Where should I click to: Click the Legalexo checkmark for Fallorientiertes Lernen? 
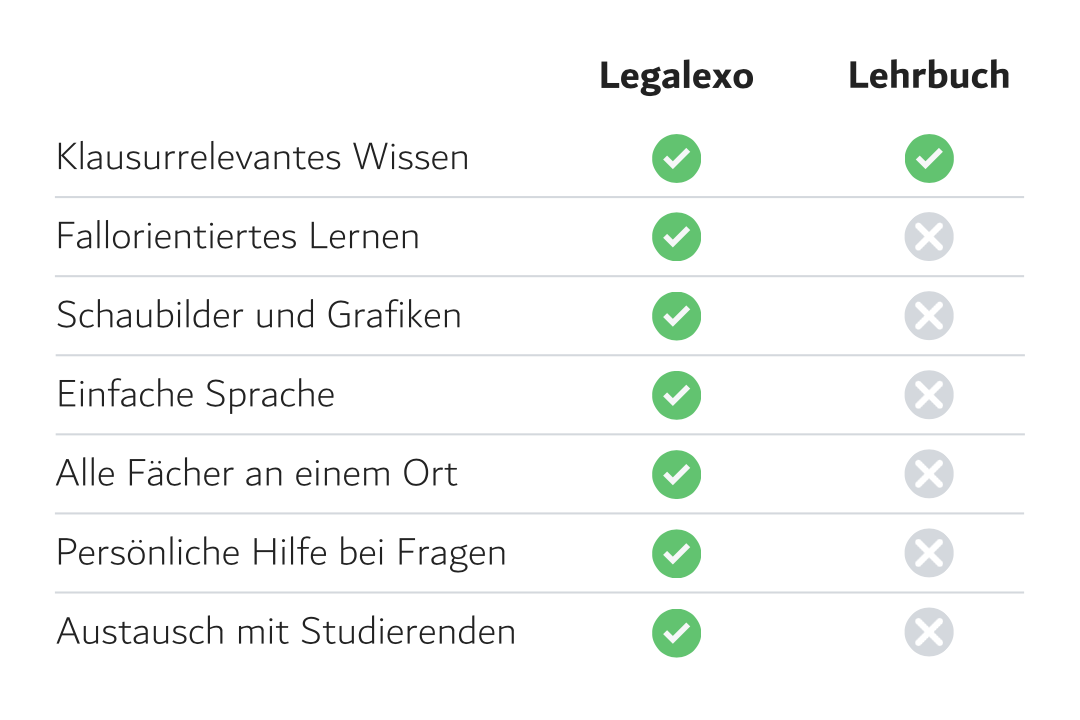click(x=676, y=237)
